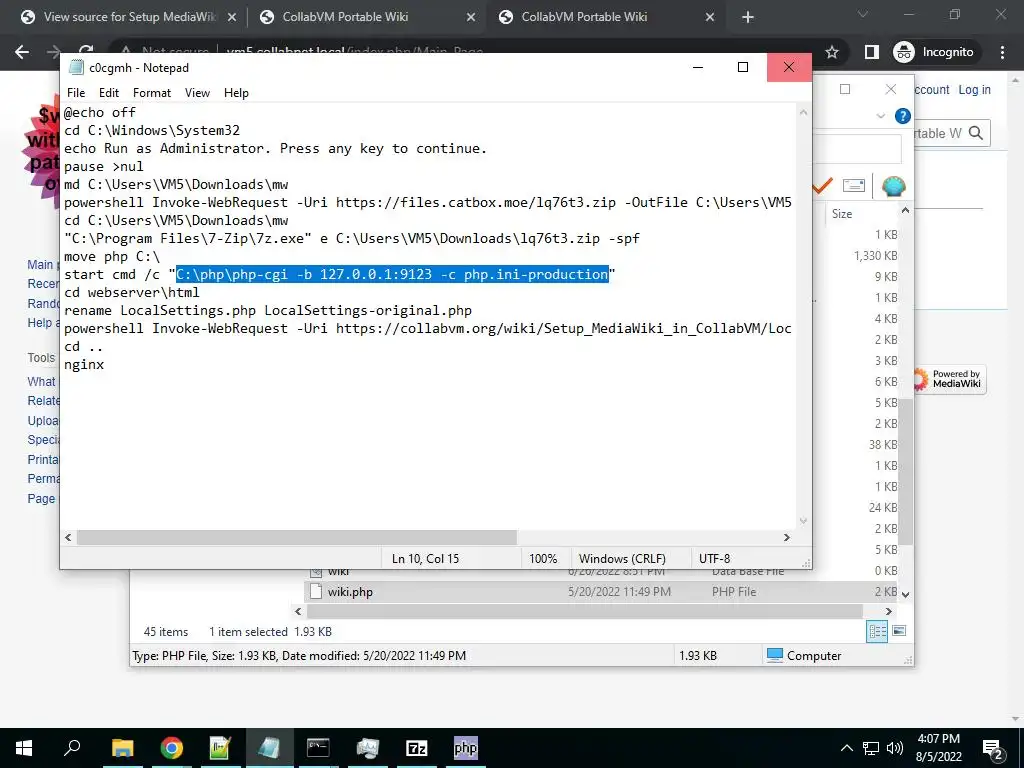The image size is (1024, 768).
Task: Click the Log in link on wiki
Action: [974, 89]
